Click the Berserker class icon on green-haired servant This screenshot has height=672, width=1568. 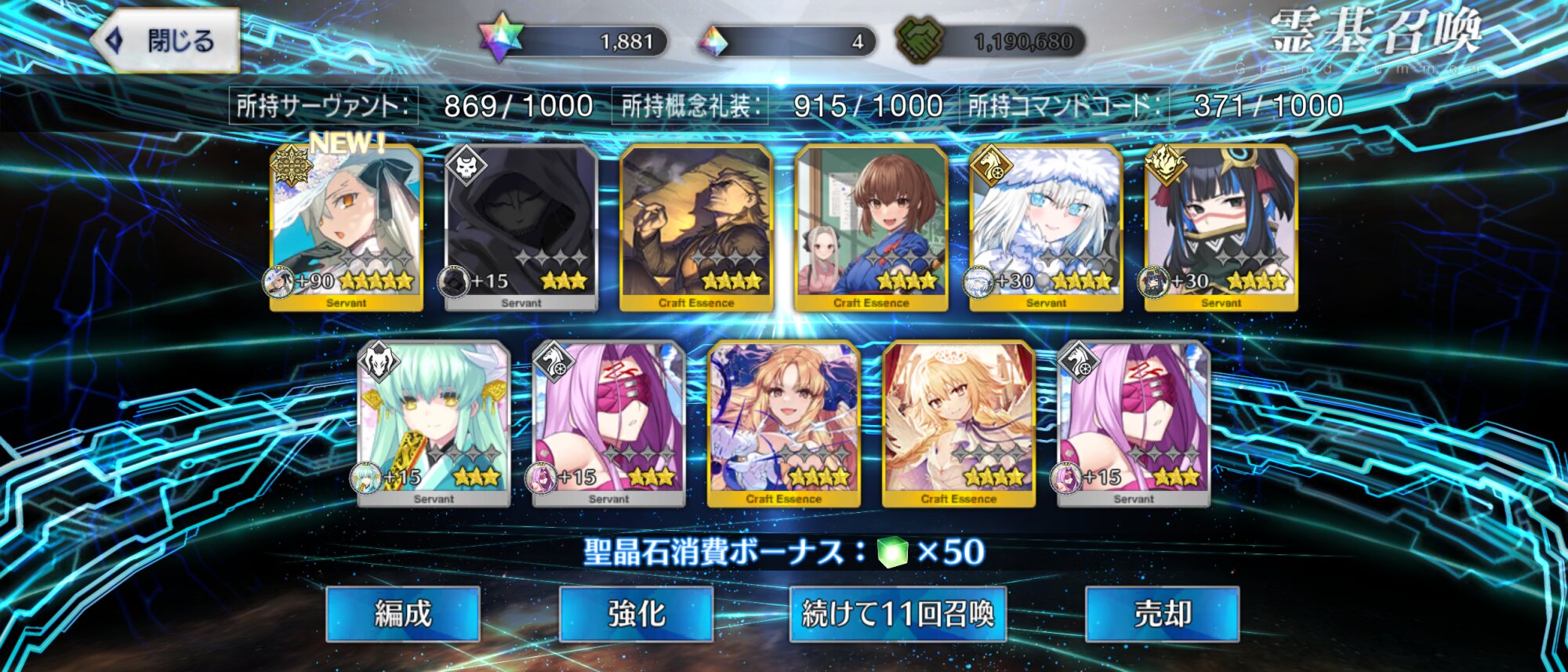(x=379, y=361)
